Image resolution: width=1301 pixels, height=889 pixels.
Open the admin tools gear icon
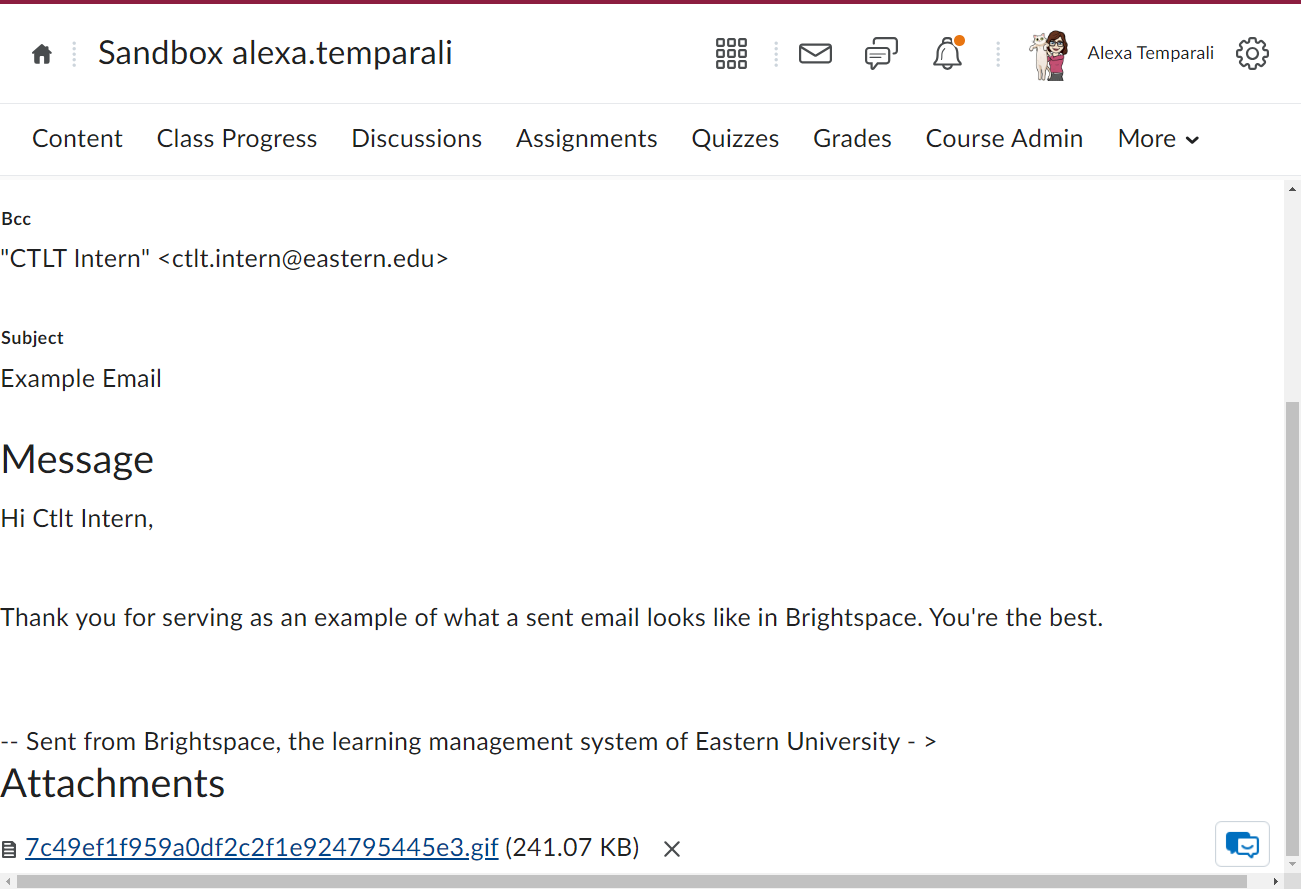click(1252, 53)
